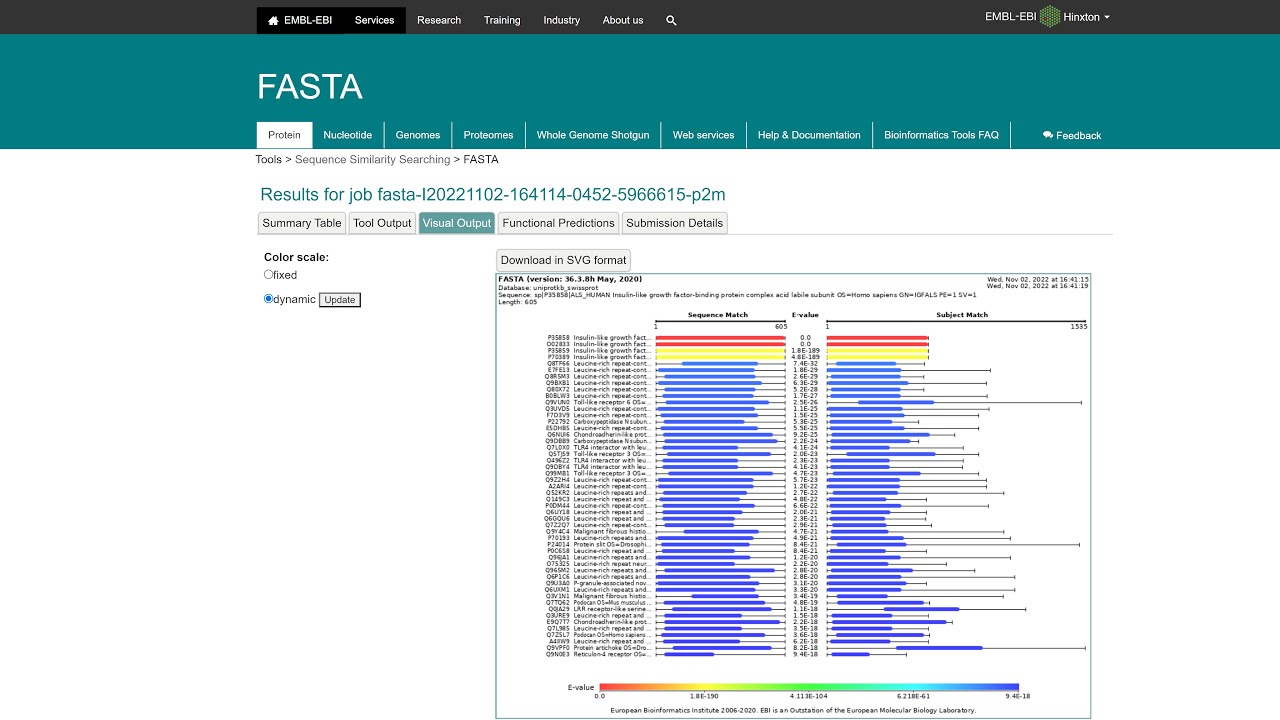The width and height of the screenshot is (1280, 720).
Task: Open the search magnifier in top bar
Action: tap(671, 20)
